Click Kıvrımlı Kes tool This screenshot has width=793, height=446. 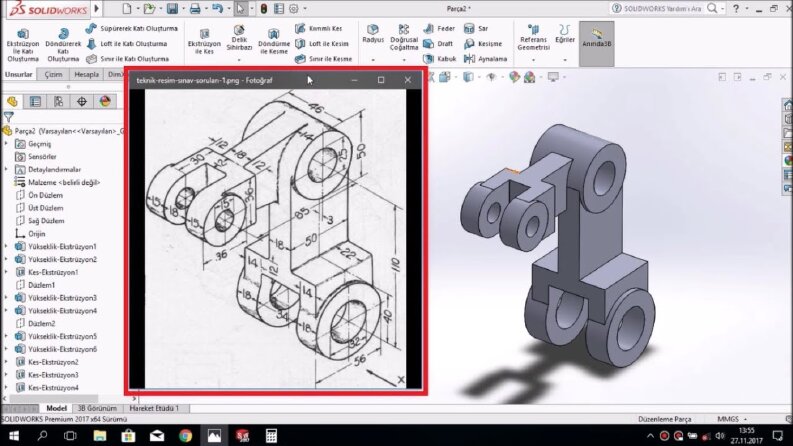pos(319,28)
